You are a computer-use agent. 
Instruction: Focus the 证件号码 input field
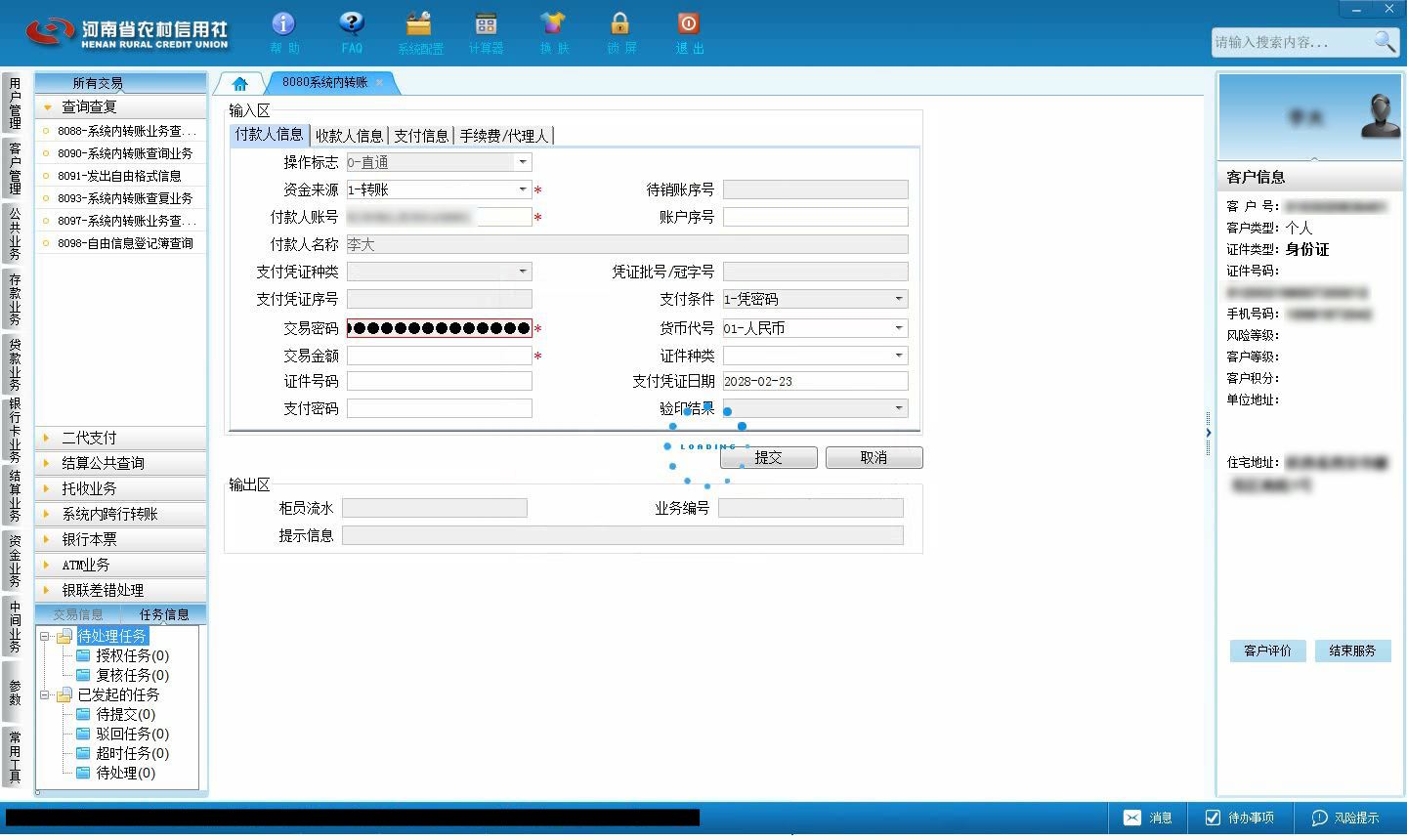440,381
